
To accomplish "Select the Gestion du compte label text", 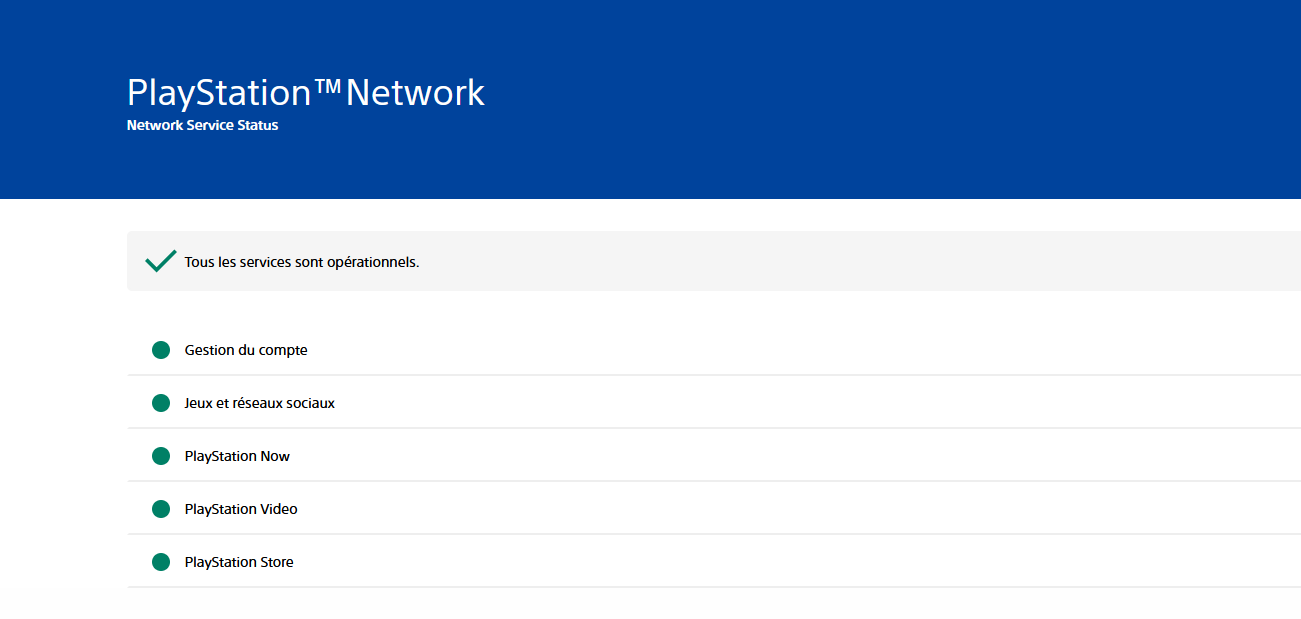I will point(246,349).
